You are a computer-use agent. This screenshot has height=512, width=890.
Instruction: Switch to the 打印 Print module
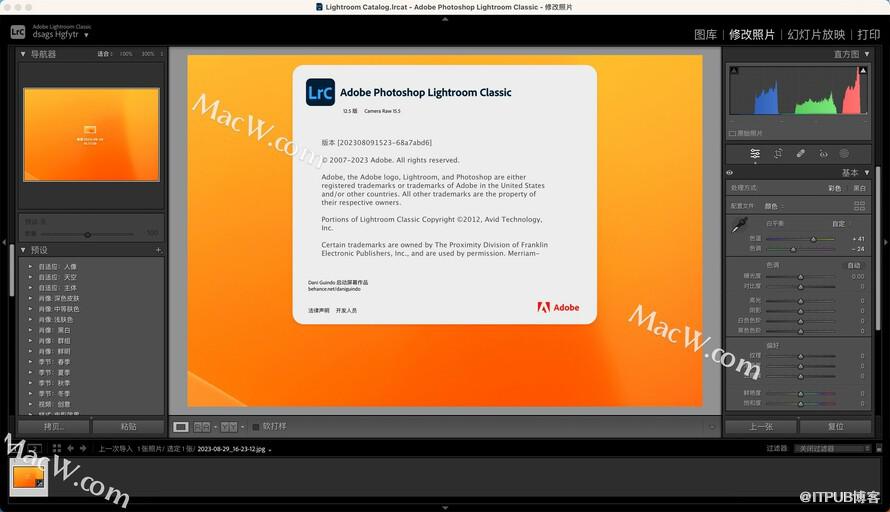coord(868,35)
